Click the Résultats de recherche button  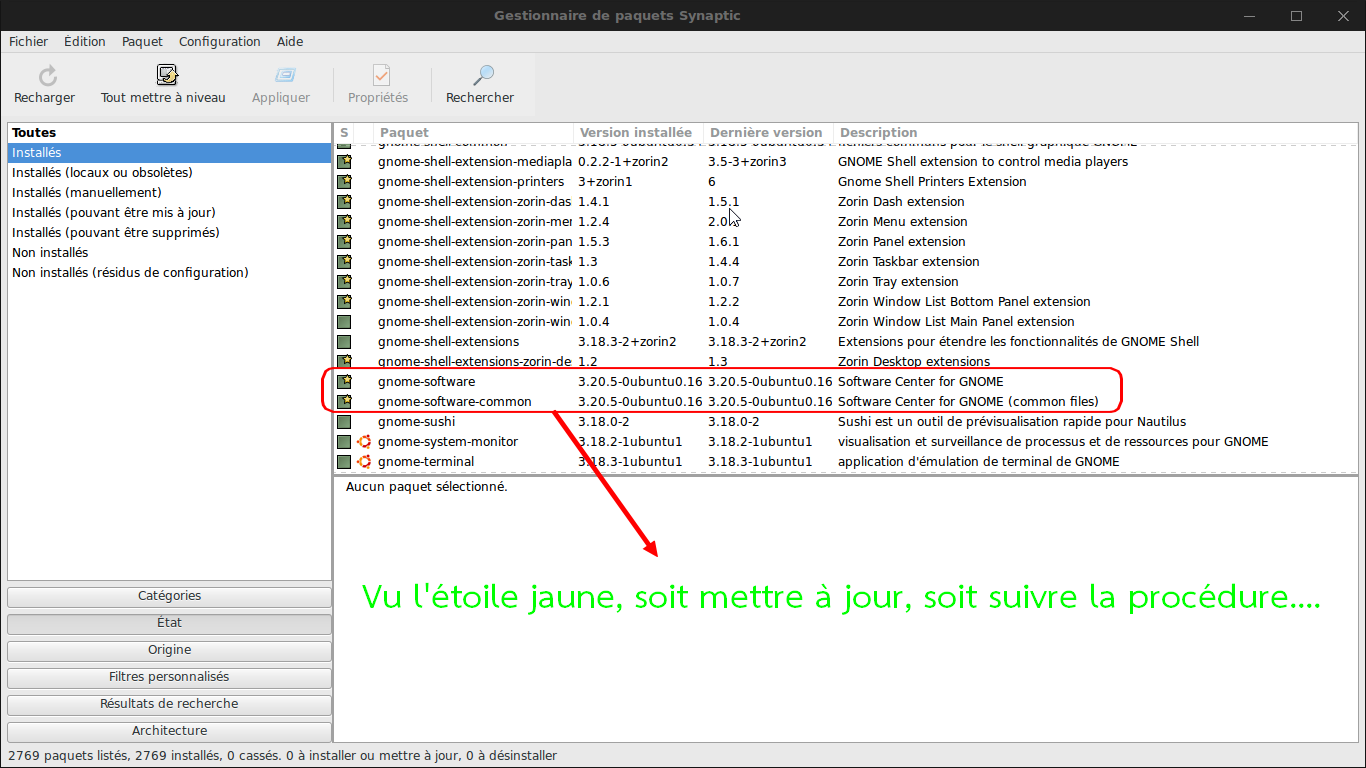click(169, 704)
